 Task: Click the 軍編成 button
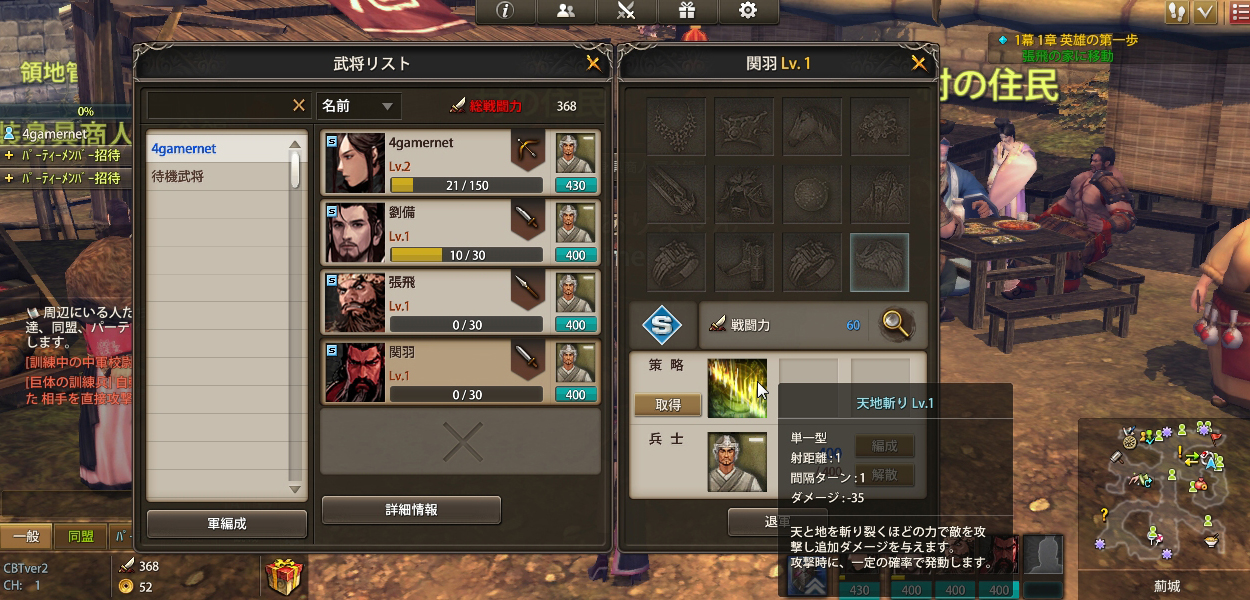(x=227, y=523)
